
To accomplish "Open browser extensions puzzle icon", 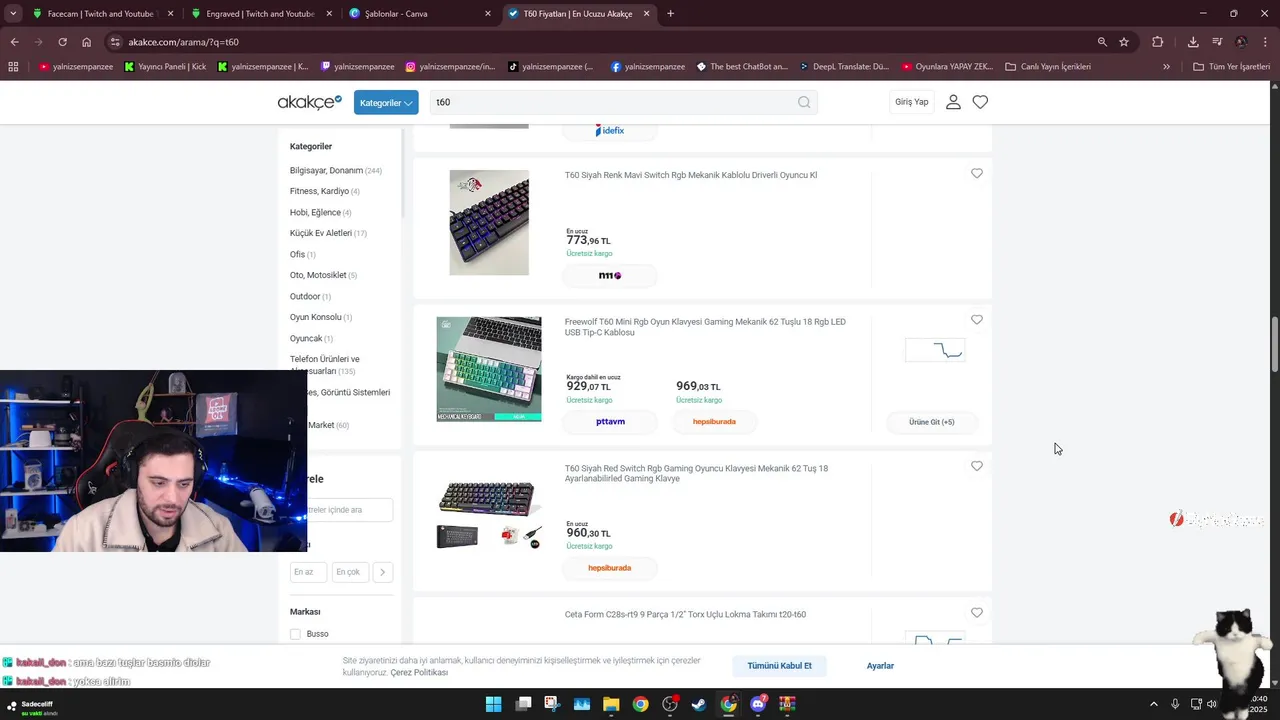I will 1158,42.
